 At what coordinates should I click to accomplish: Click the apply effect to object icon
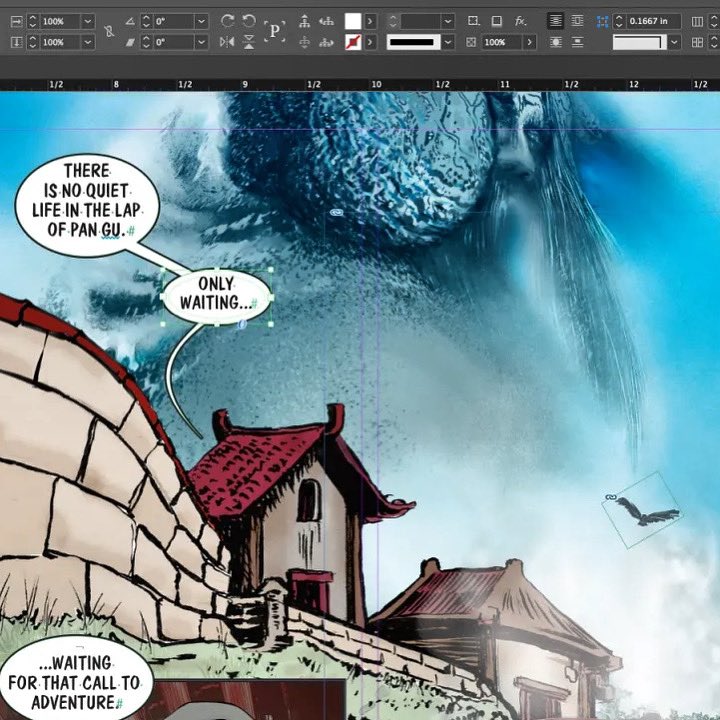click(473, 21)
